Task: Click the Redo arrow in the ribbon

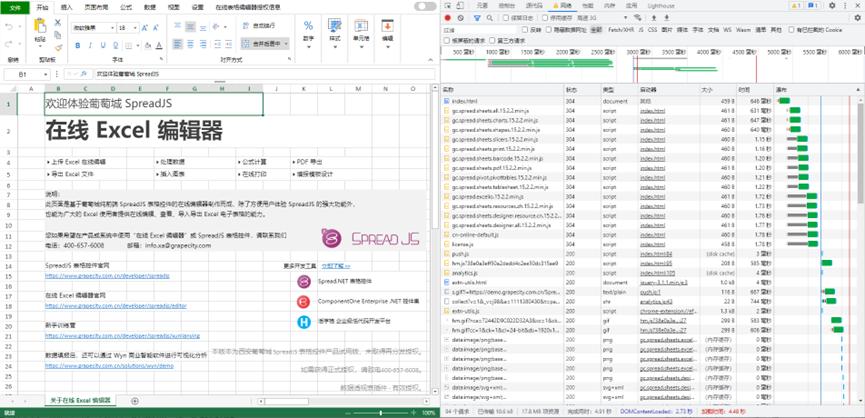Action: (x=9, y=44)
